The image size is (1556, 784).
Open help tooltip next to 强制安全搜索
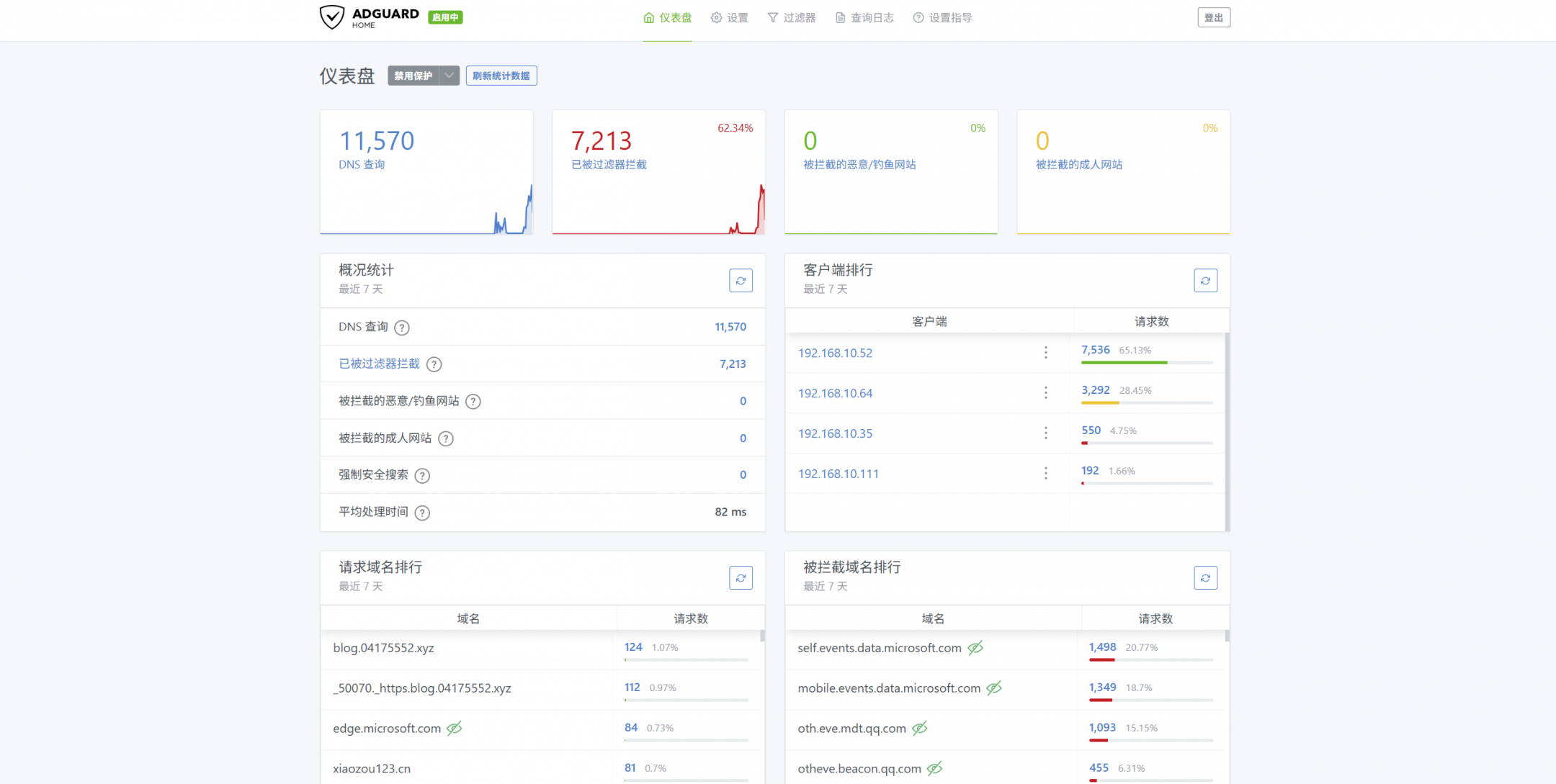[422, 475]
